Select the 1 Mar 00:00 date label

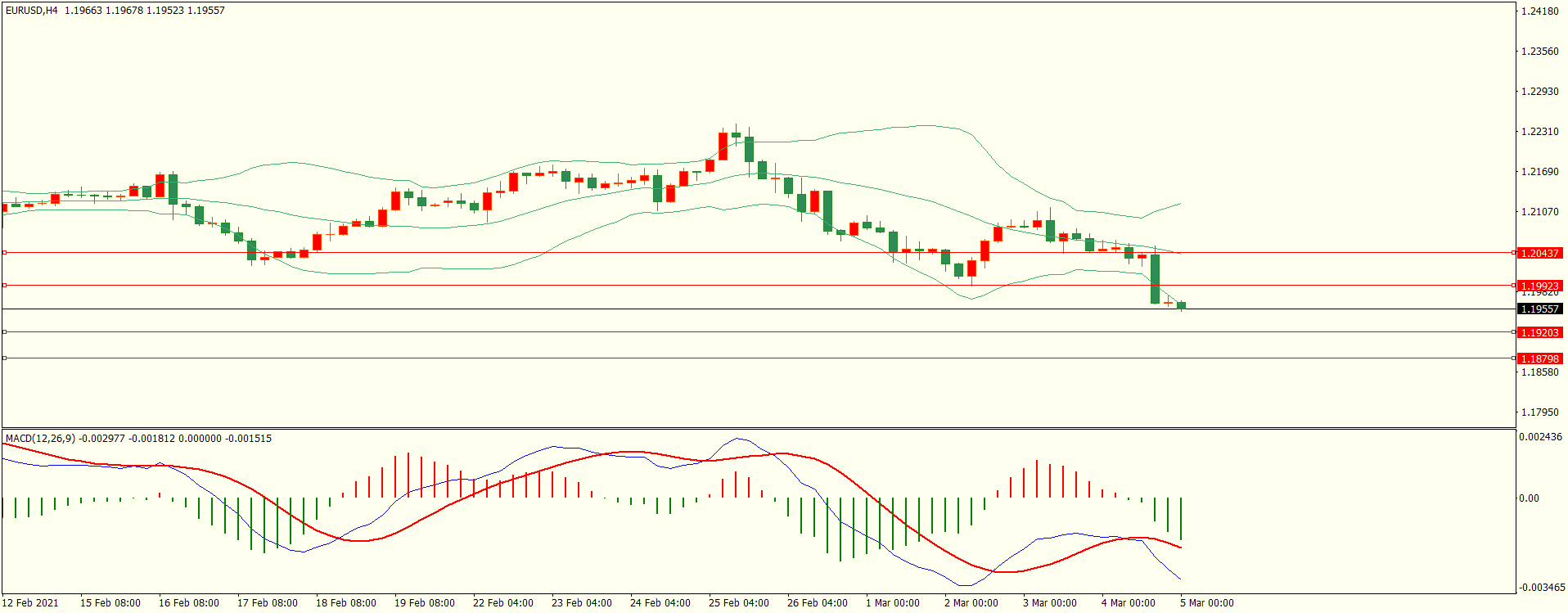(892, 603)
